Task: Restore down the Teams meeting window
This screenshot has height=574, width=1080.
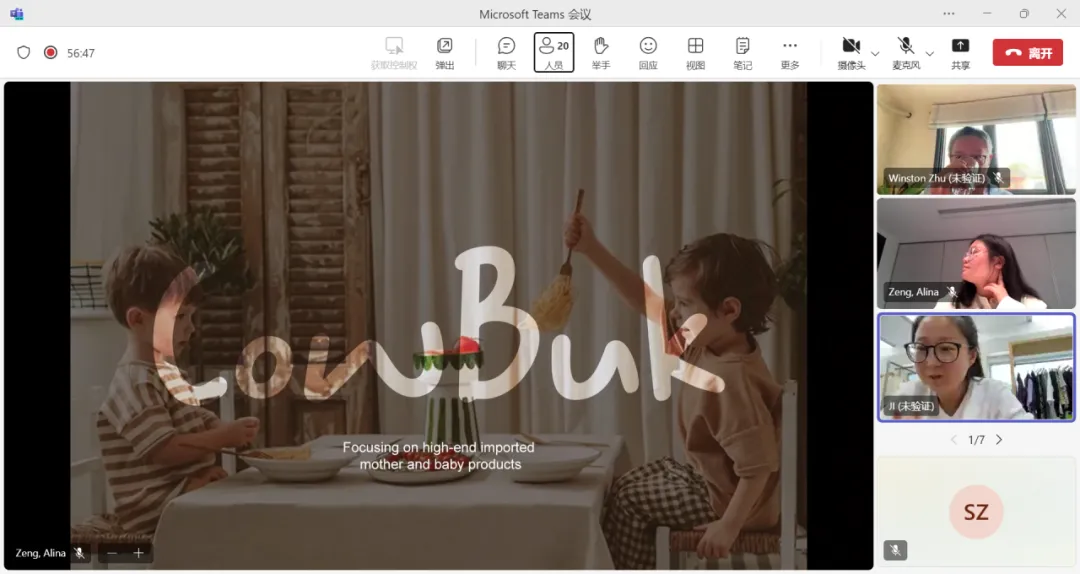Action: pyautogui.click(x=1024, y=13)
